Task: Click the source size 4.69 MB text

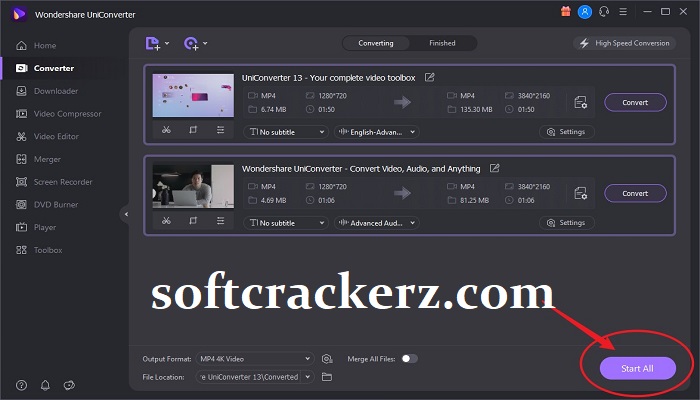Action: tap(273, 200)
